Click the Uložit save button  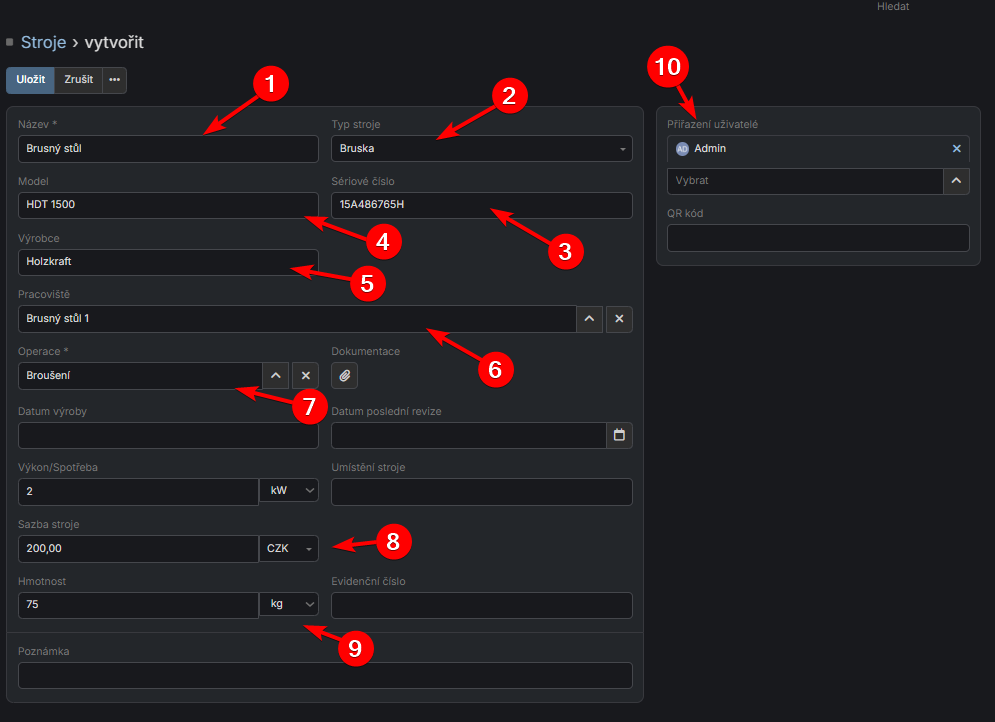pyautogui.click(x=30, y=80)
